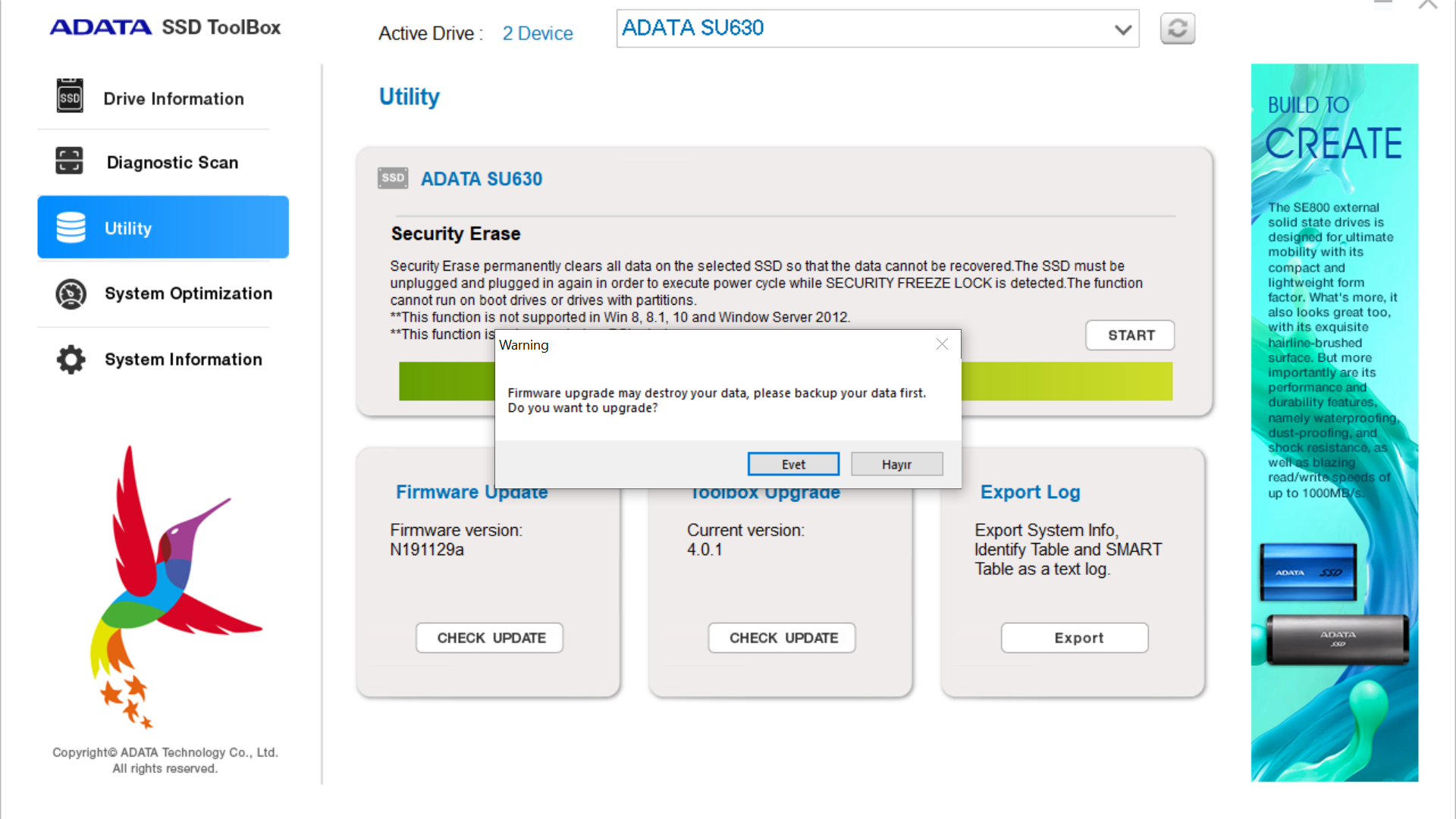This screenshot has width=1456, height=819.
Task: Click the SSD icon beside ADATA SU630
Action: coord(393,178)
